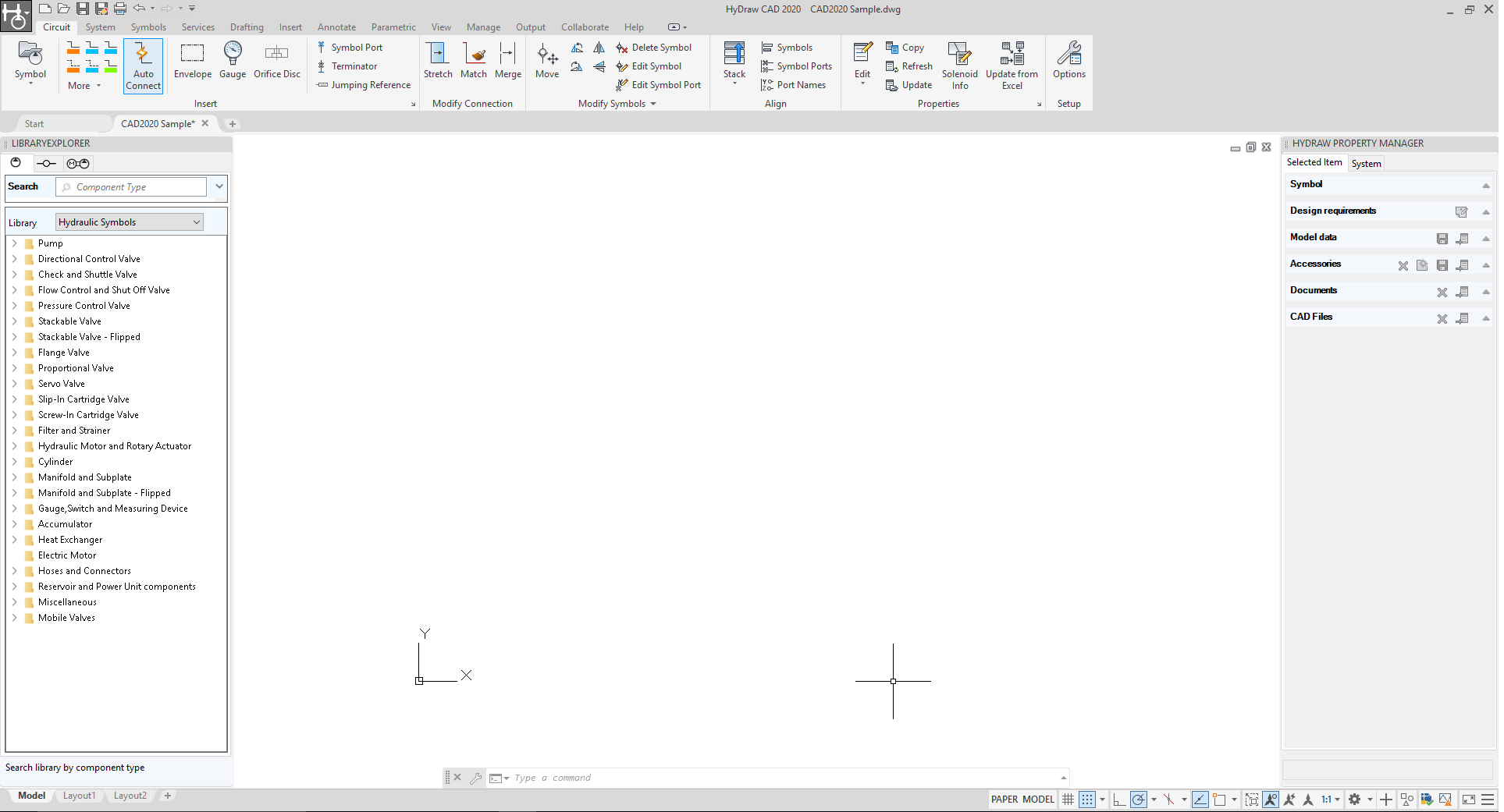1504x812 pixels.
Task: Toggle grid display in status bar
Action: (x=1068, y=800)
